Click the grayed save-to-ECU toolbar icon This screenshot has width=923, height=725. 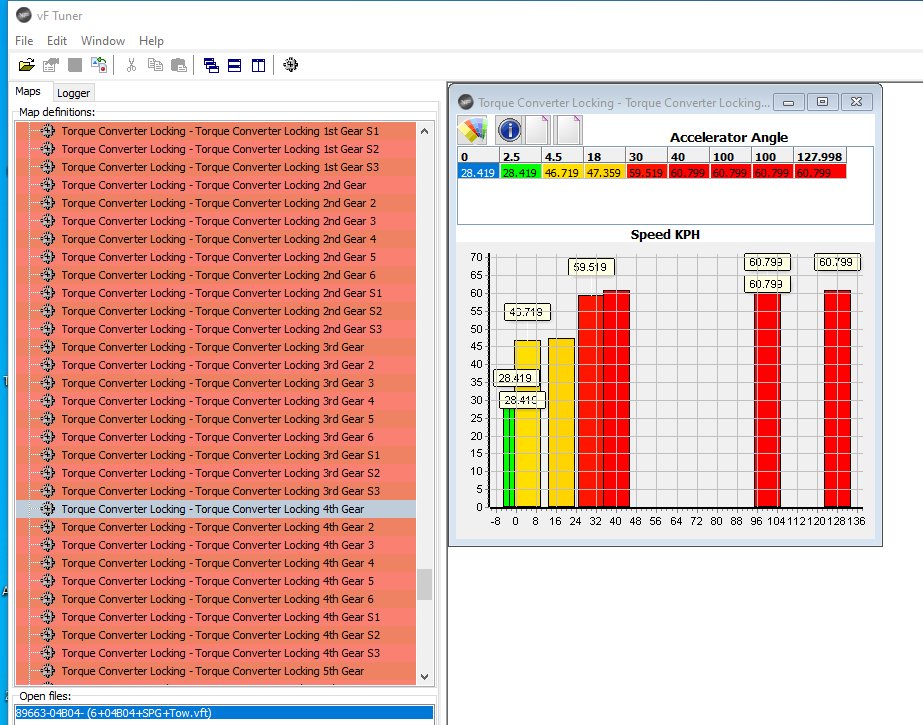(x=51, y=65)
